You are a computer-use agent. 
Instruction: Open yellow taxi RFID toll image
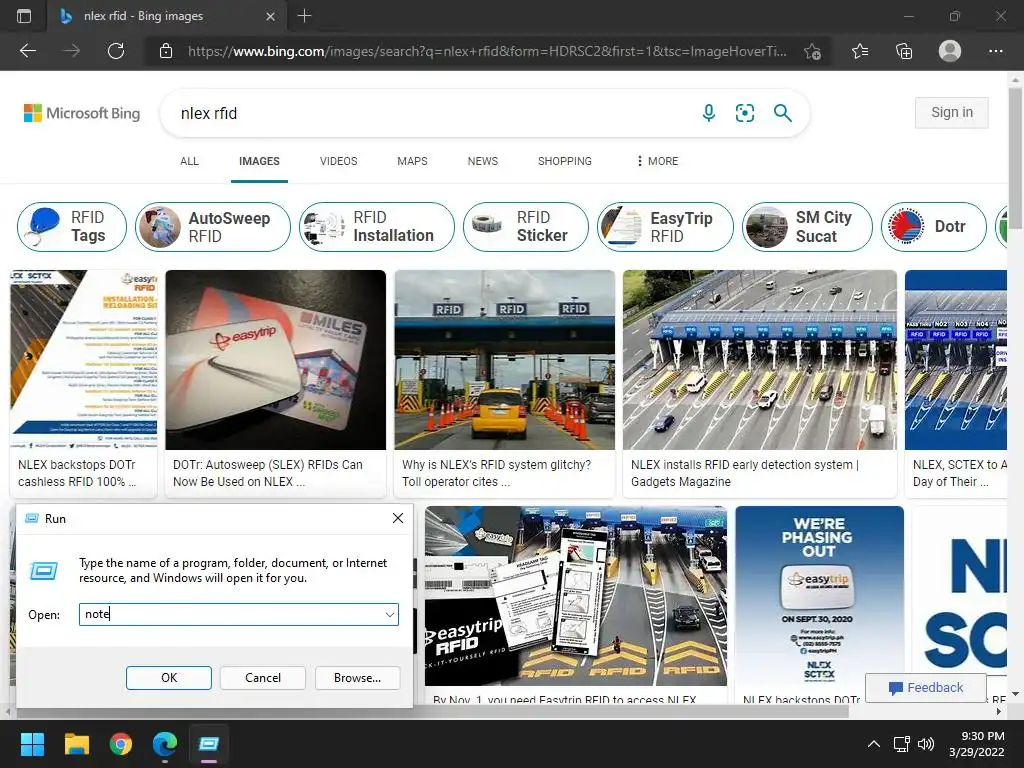pyautogui.click(x=505, y=360)
